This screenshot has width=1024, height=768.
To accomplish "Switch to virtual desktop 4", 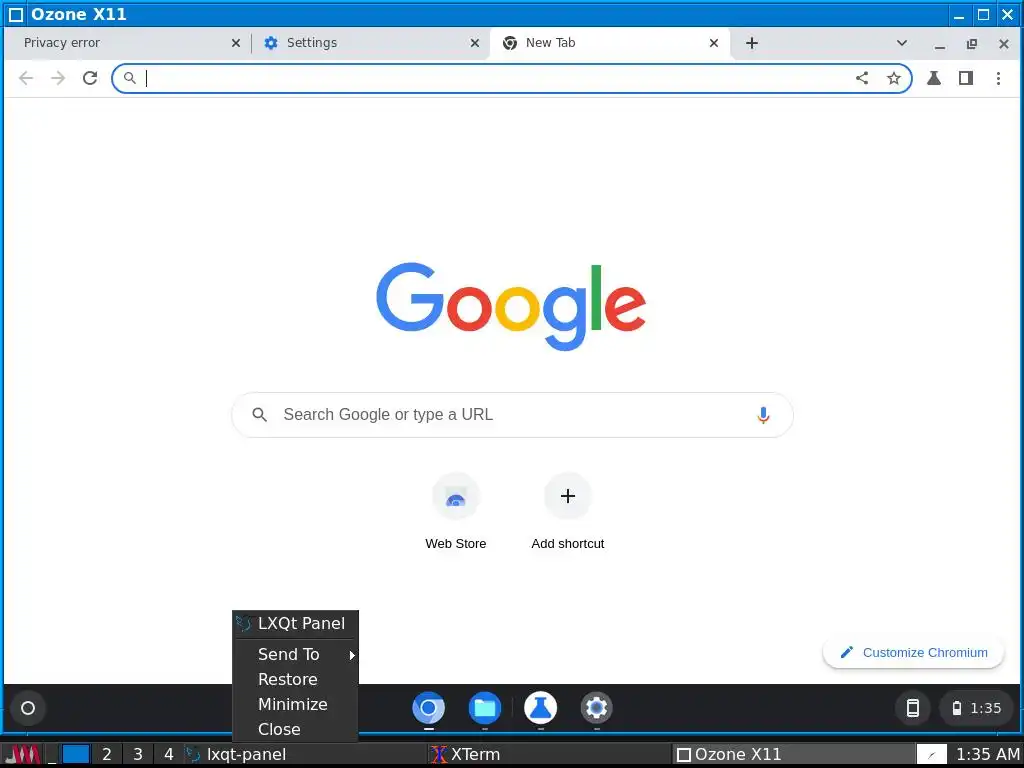I will click(168, 755).
